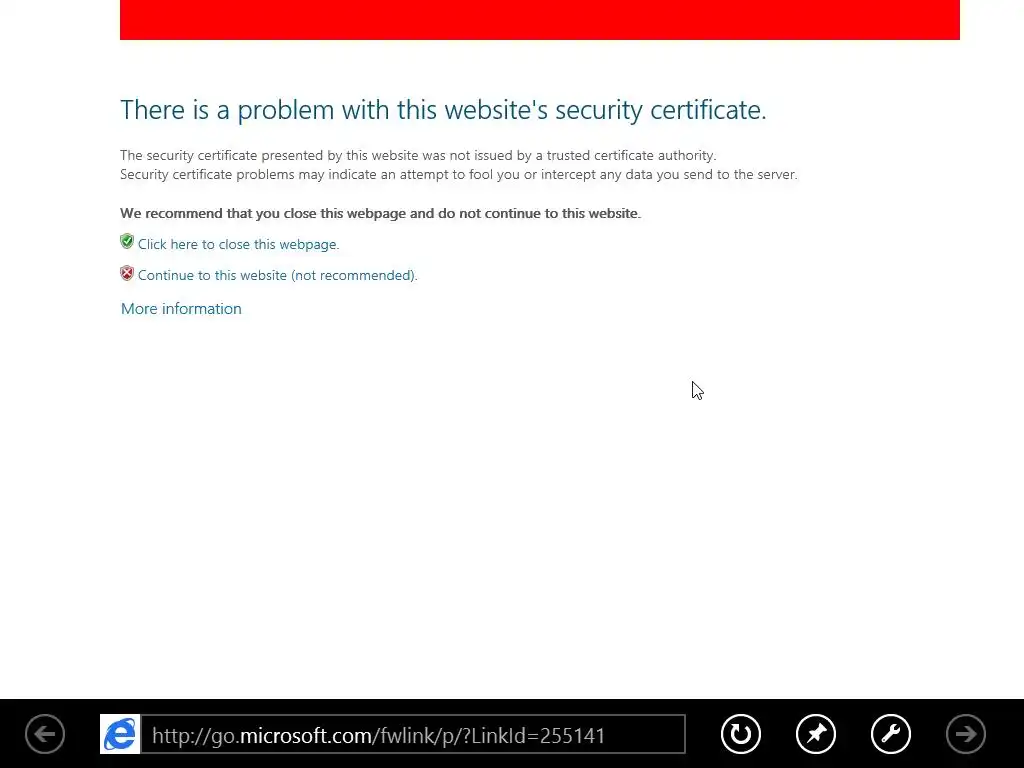Click the 'http://go.' prefix in address bar
The height and width of the screenshot is (768, 1024).
click(196, 736)
